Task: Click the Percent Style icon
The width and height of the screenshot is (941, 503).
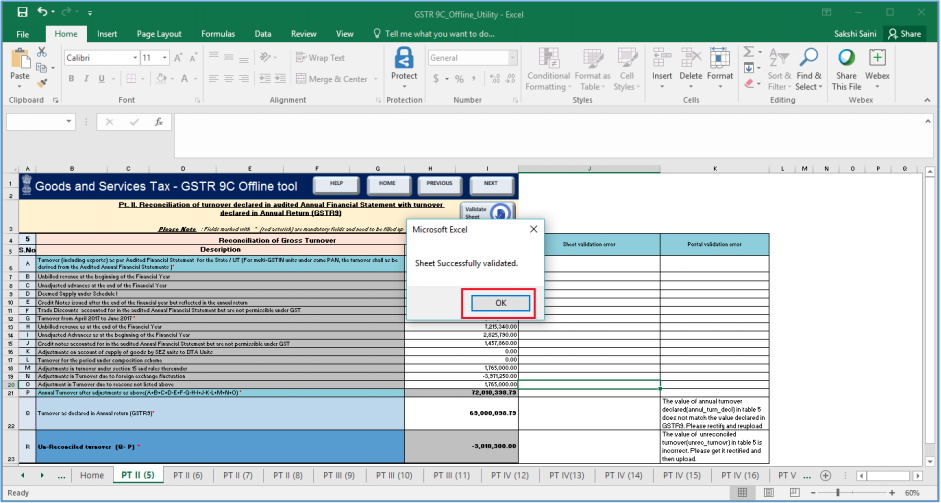Action: pos(459,79)
